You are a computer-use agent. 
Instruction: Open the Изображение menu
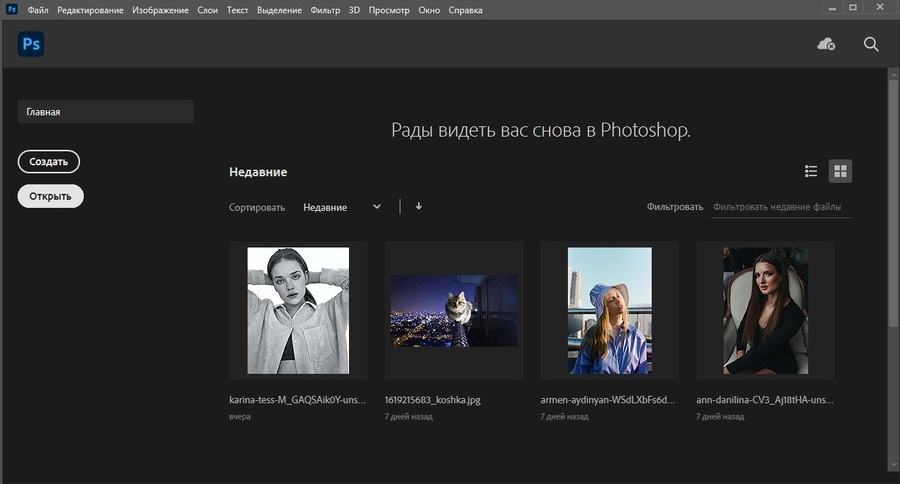coord(160,10)
